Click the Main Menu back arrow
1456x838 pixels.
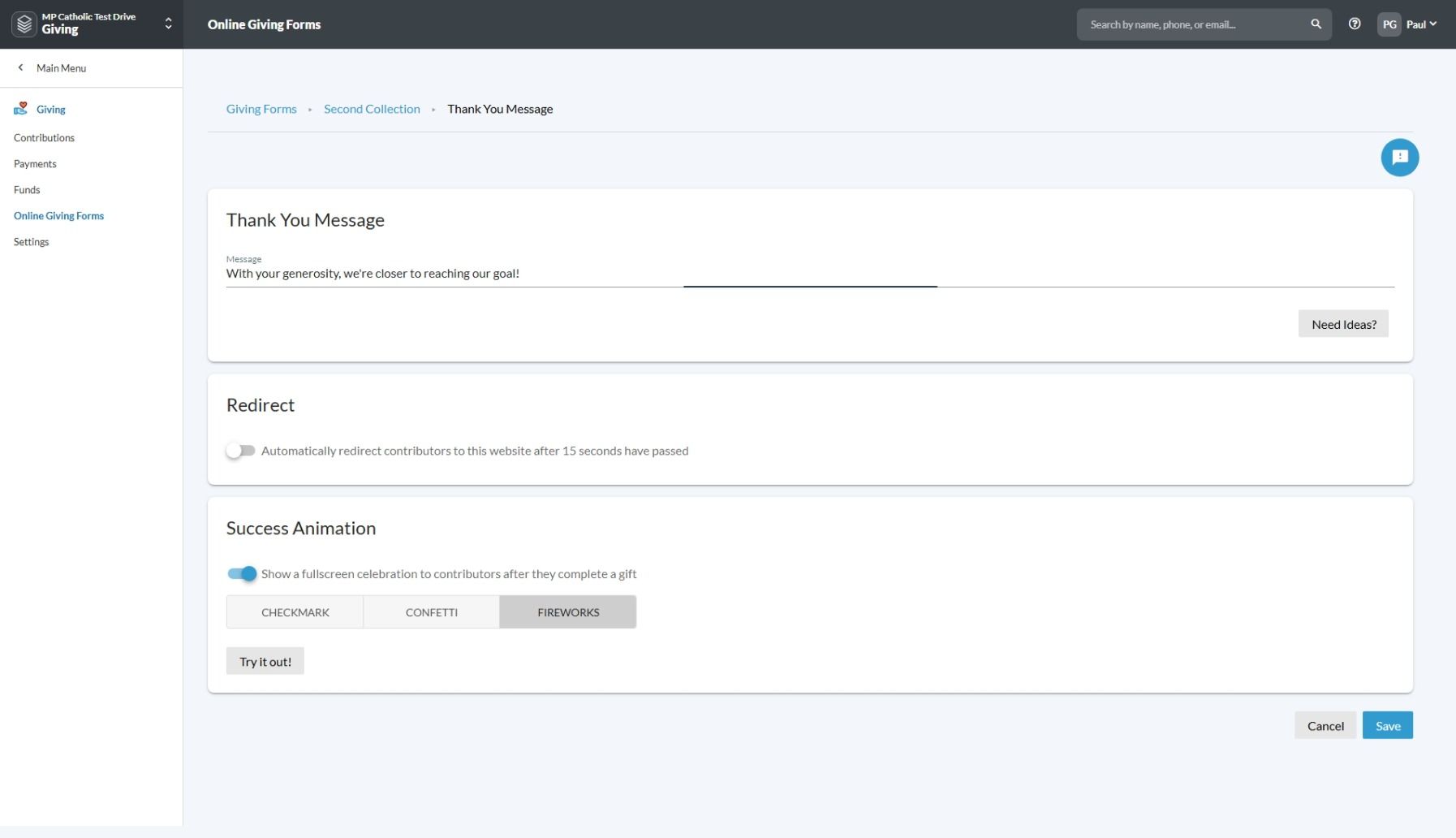21,68
